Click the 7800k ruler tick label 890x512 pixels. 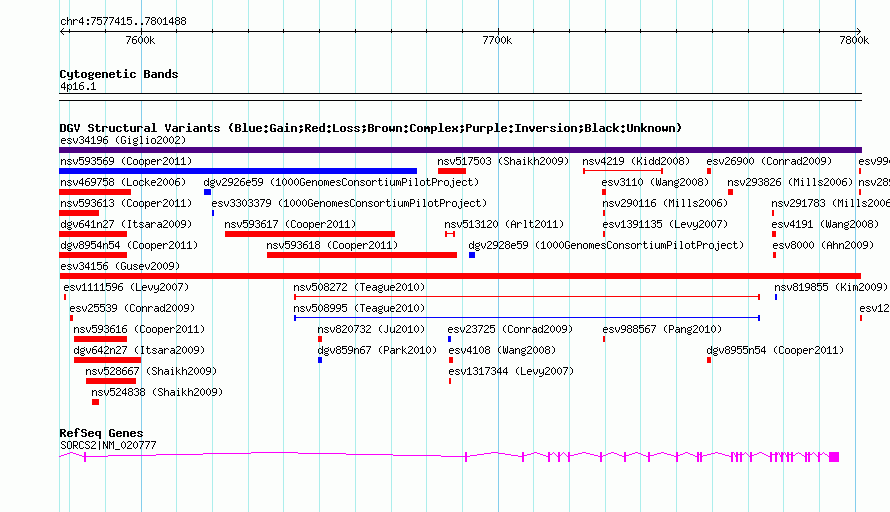coord(854,40)
